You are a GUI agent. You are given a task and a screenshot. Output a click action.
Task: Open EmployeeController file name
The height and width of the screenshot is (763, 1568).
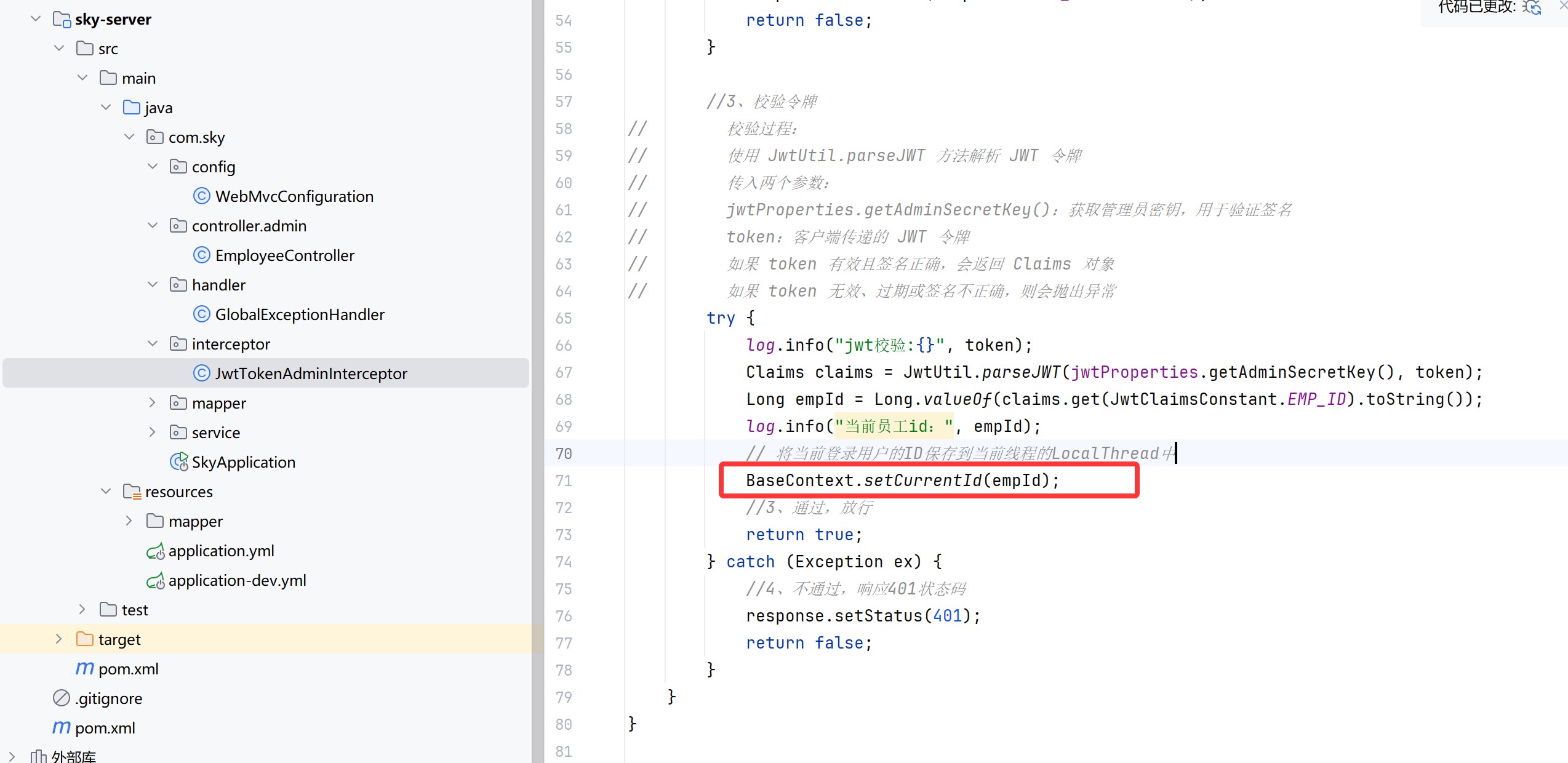click(x=285, y=255)
